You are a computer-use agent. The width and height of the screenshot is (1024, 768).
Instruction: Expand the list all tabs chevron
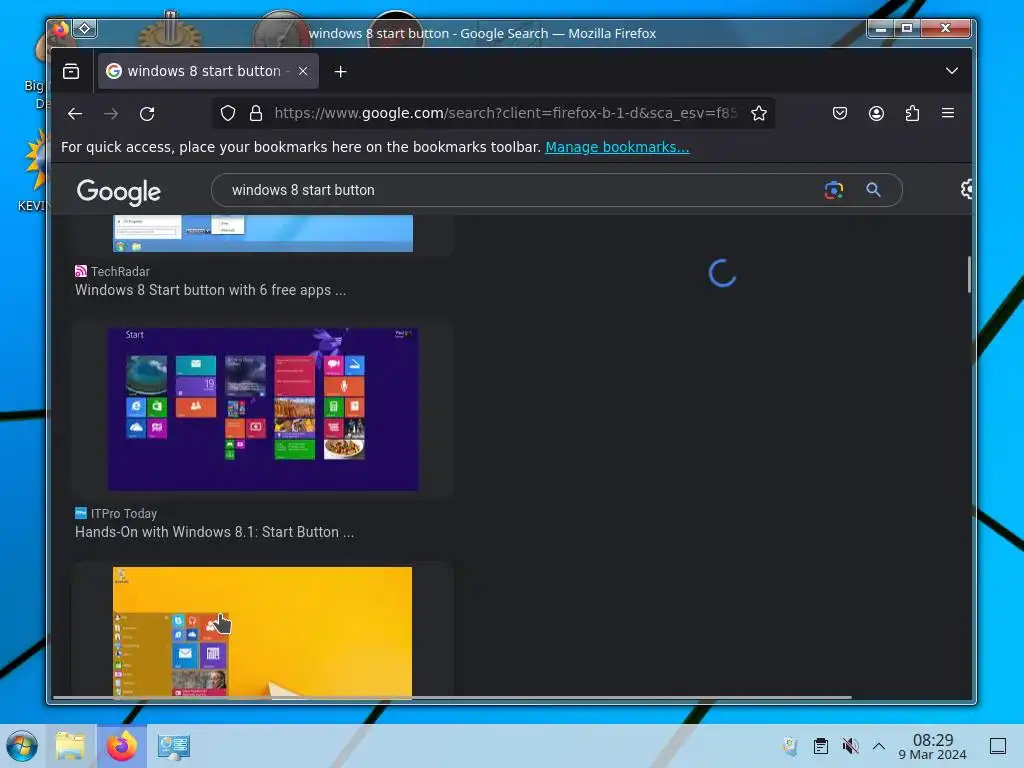tap(952, 71)
